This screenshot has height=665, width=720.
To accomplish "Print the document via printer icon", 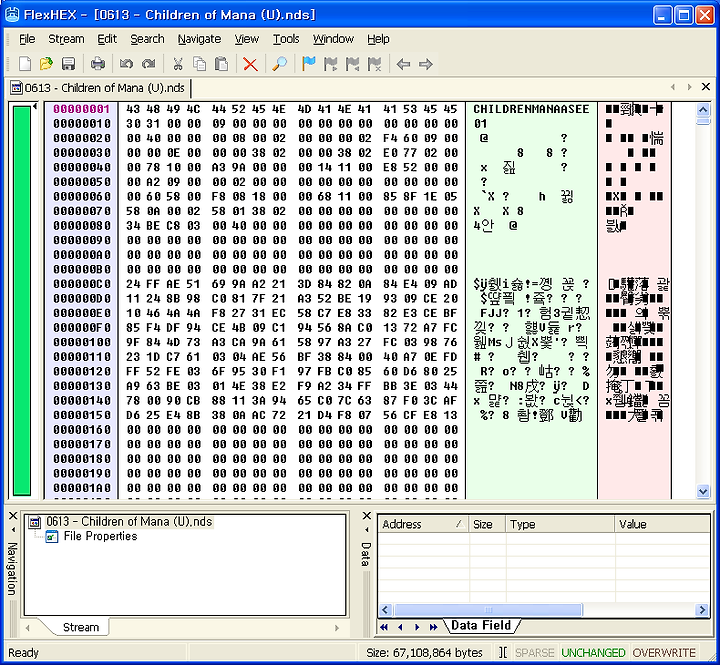I will click(x=98, y=64).
